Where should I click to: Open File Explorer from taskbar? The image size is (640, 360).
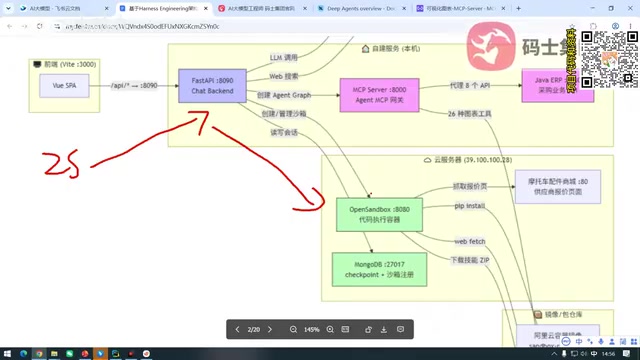click(x=54, y=353)
